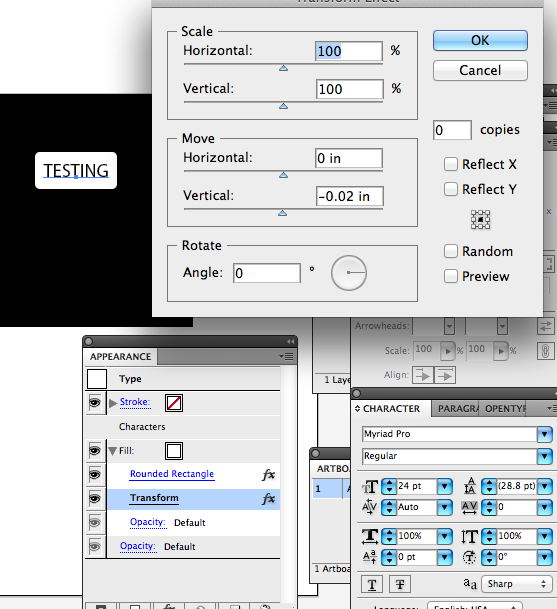Click the Cancel button

[x=480, y=70]
